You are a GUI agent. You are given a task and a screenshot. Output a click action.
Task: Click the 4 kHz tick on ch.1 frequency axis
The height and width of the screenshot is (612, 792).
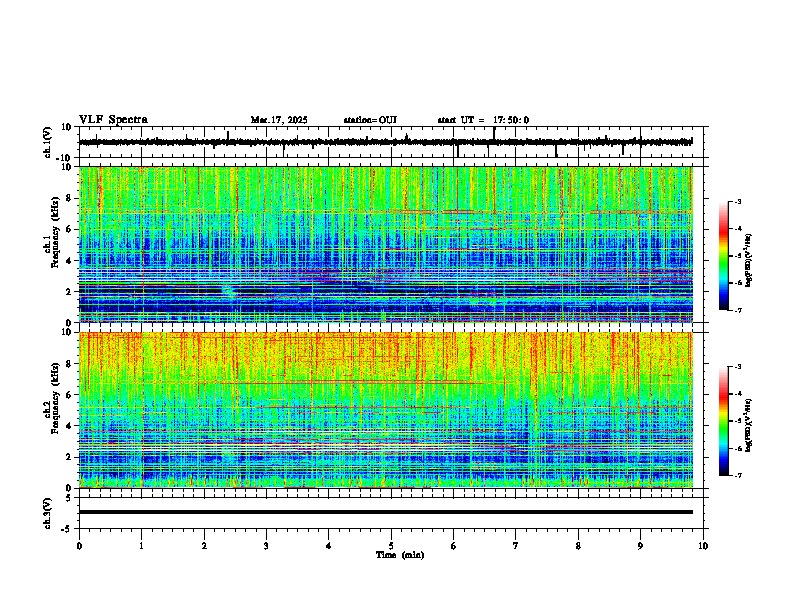pos(70,261)
